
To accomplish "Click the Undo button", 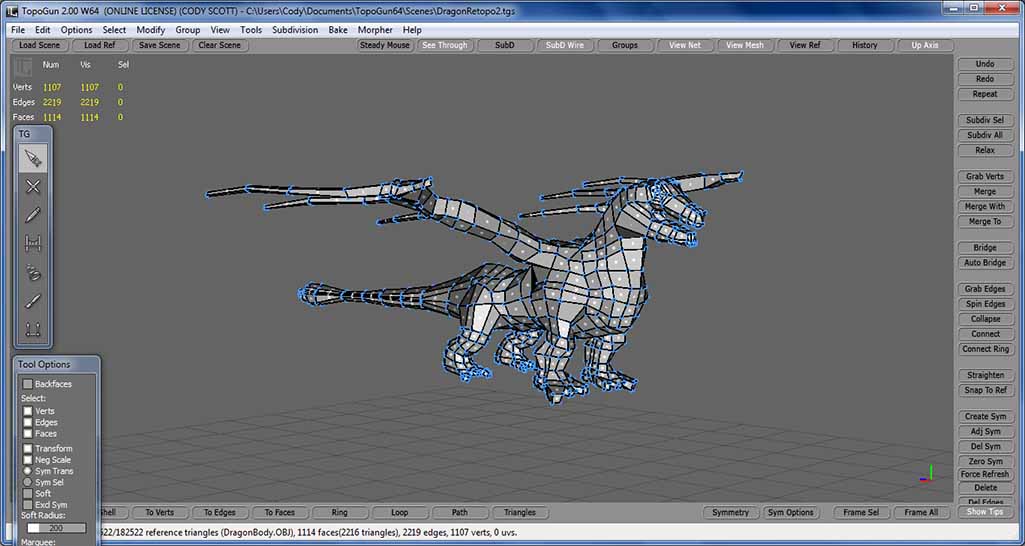I will 985,64.
